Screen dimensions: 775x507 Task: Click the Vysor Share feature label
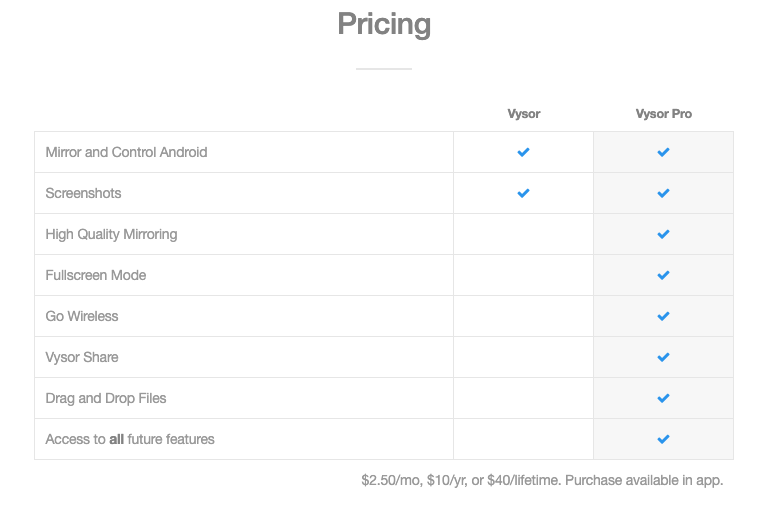(82, 357)
